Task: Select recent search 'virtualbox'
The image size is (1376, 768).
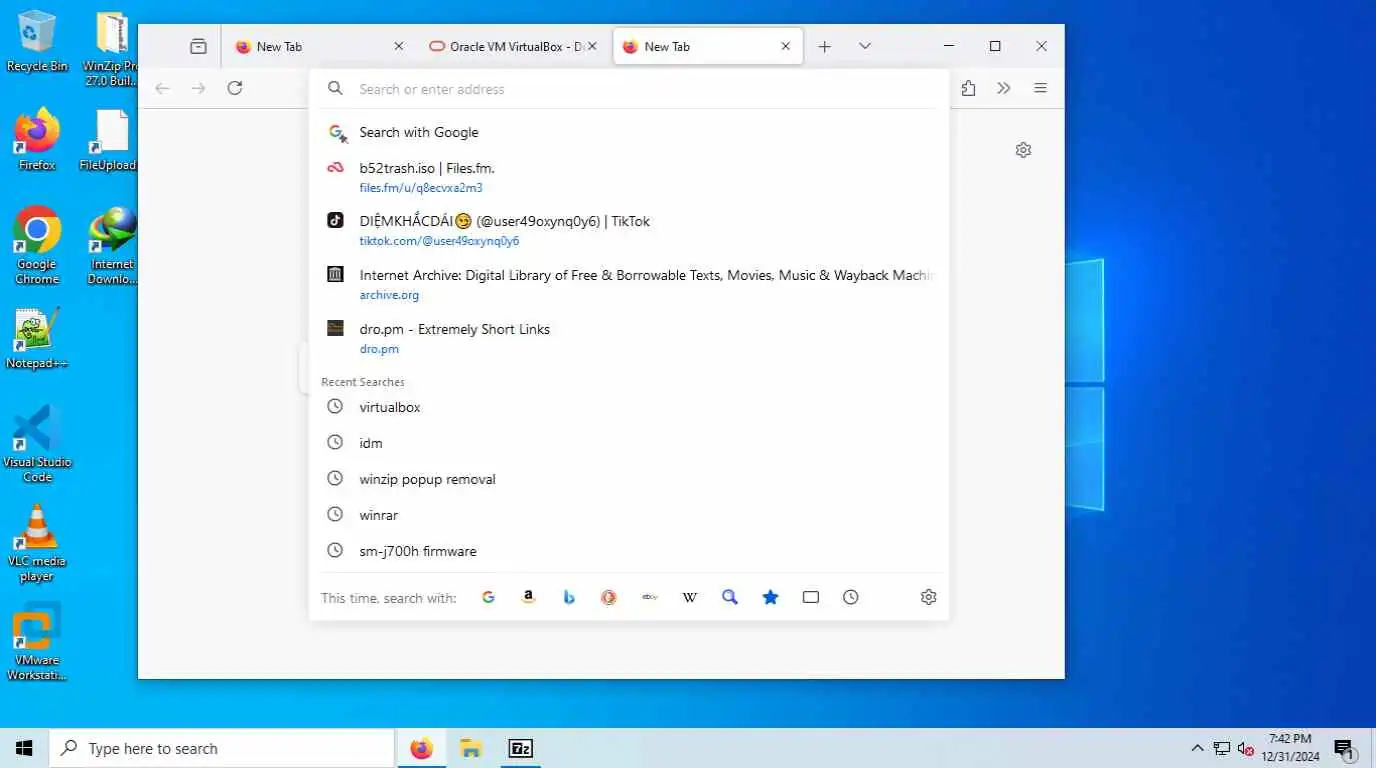Action: (630, 407)
